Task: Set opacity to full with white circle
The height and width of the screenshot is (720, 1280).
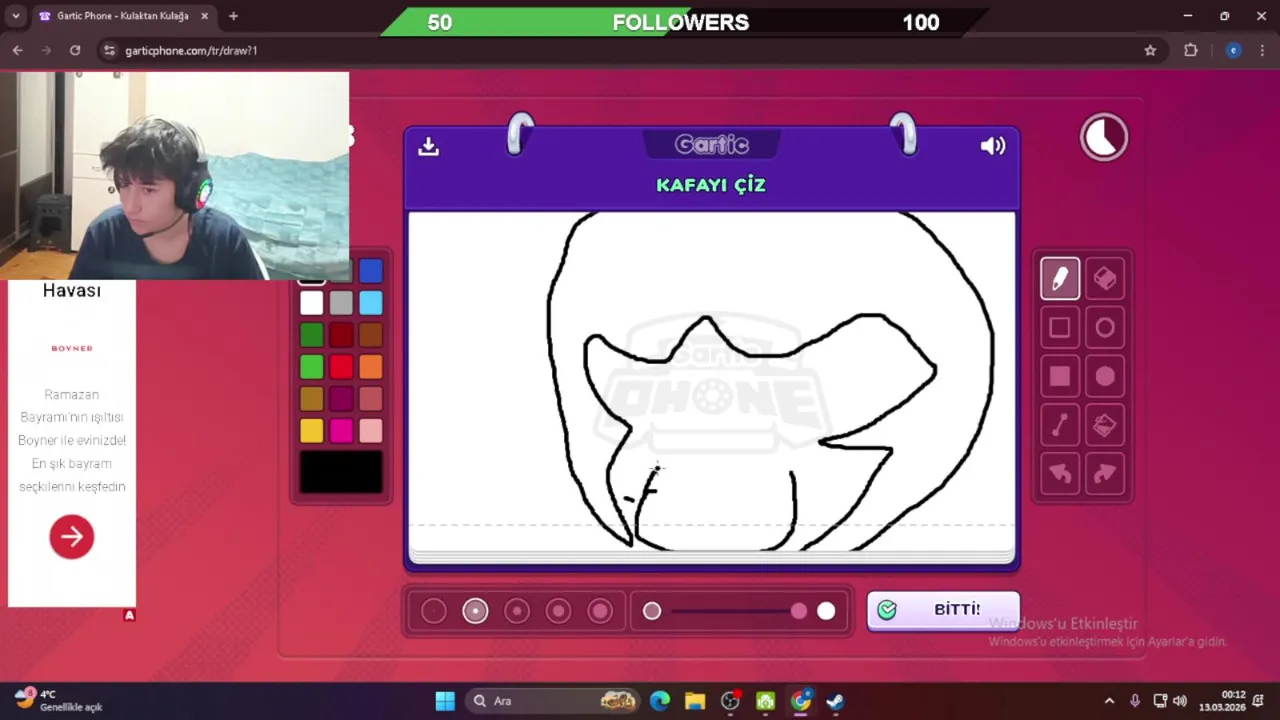Action: [x=826, y=611]
